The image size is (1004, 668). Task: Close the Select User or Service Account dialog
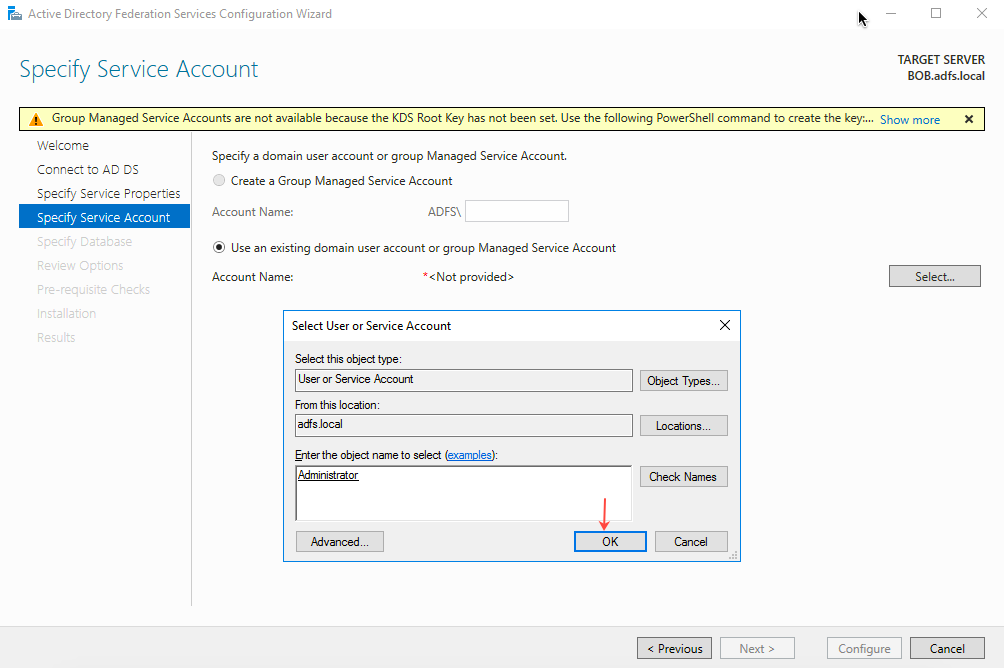(725, 325)
